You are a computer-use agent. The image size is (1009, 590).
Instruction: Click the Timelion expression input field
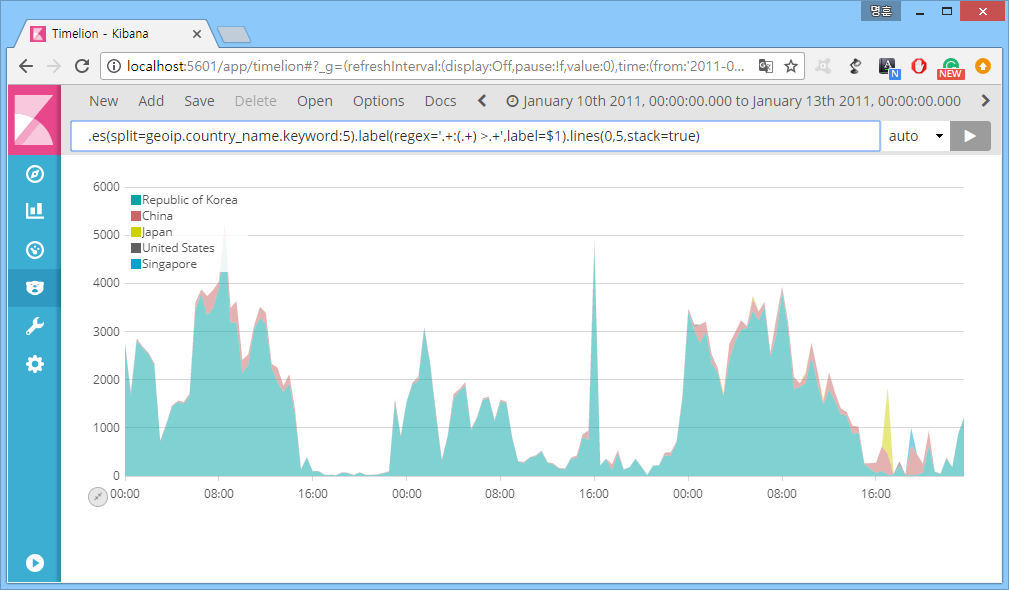476,136
